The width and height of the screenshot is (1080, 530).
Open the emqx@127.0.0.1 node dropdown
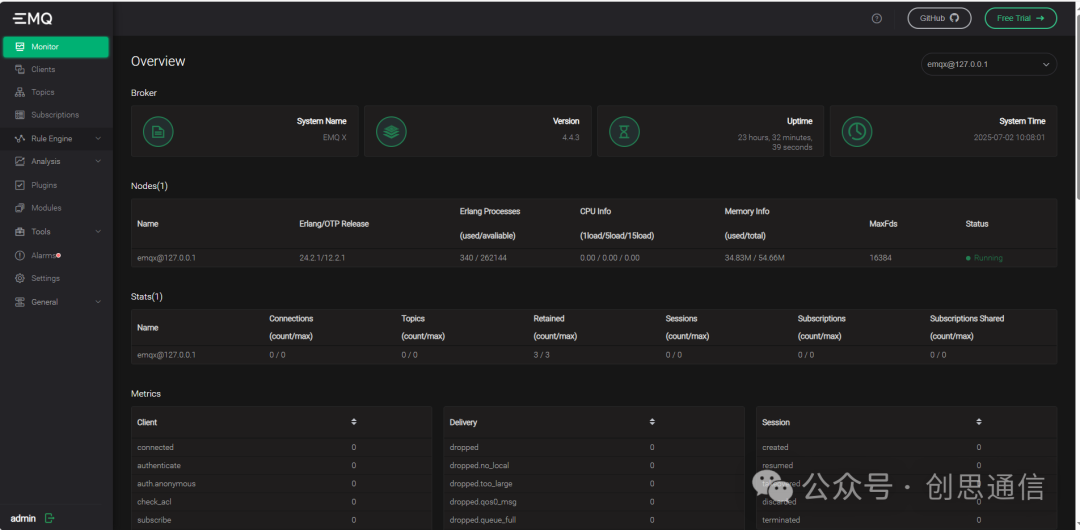click(x=988, y=64)
